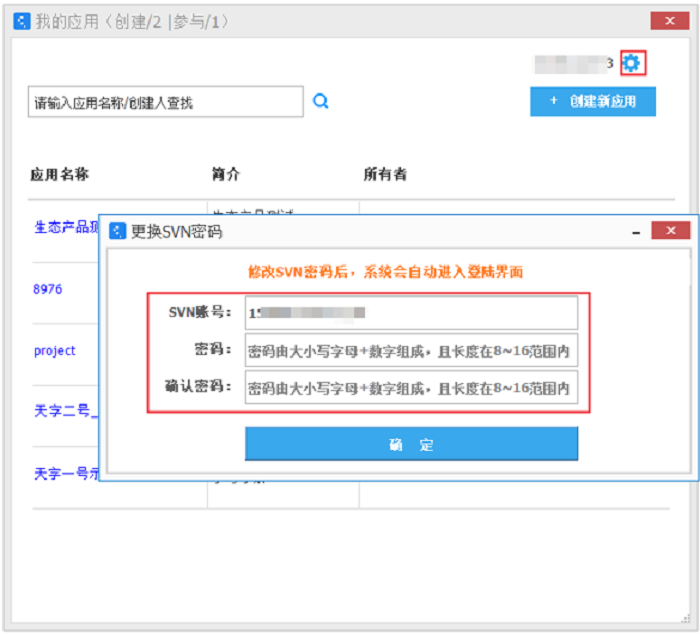Click the magnifier search icon

pyautogui.click(x=321, y=101)
